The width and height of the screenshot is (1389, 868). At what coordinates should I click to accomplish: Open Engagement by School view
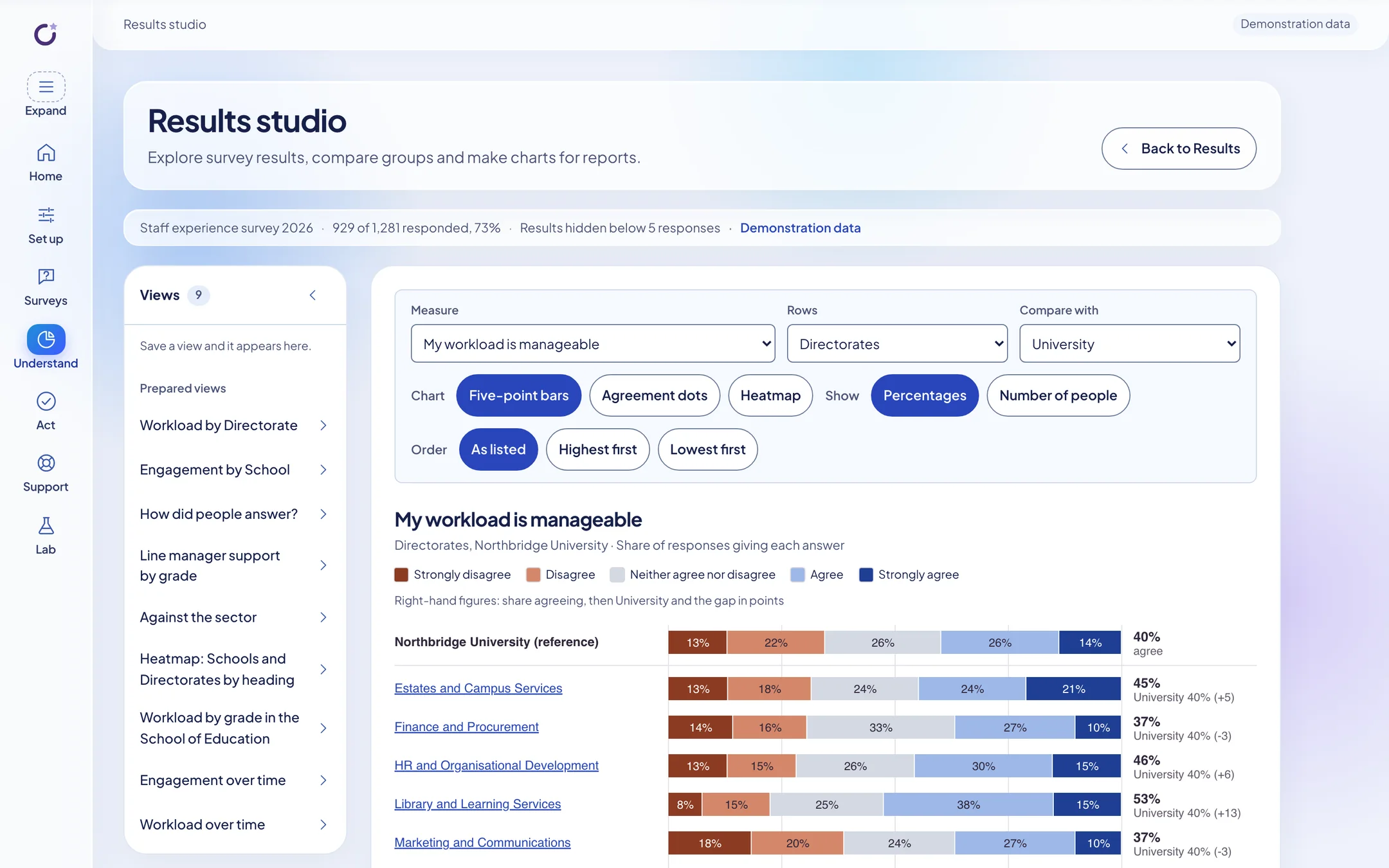234,469
